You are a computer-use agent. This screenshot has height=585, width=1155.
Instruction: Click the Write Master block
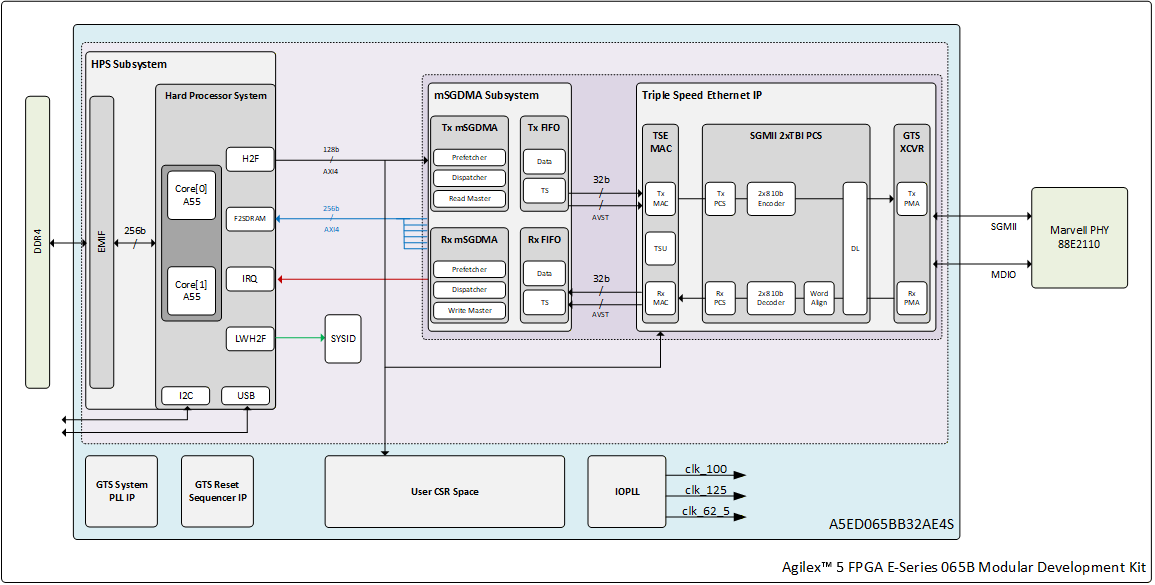[469, 310]
